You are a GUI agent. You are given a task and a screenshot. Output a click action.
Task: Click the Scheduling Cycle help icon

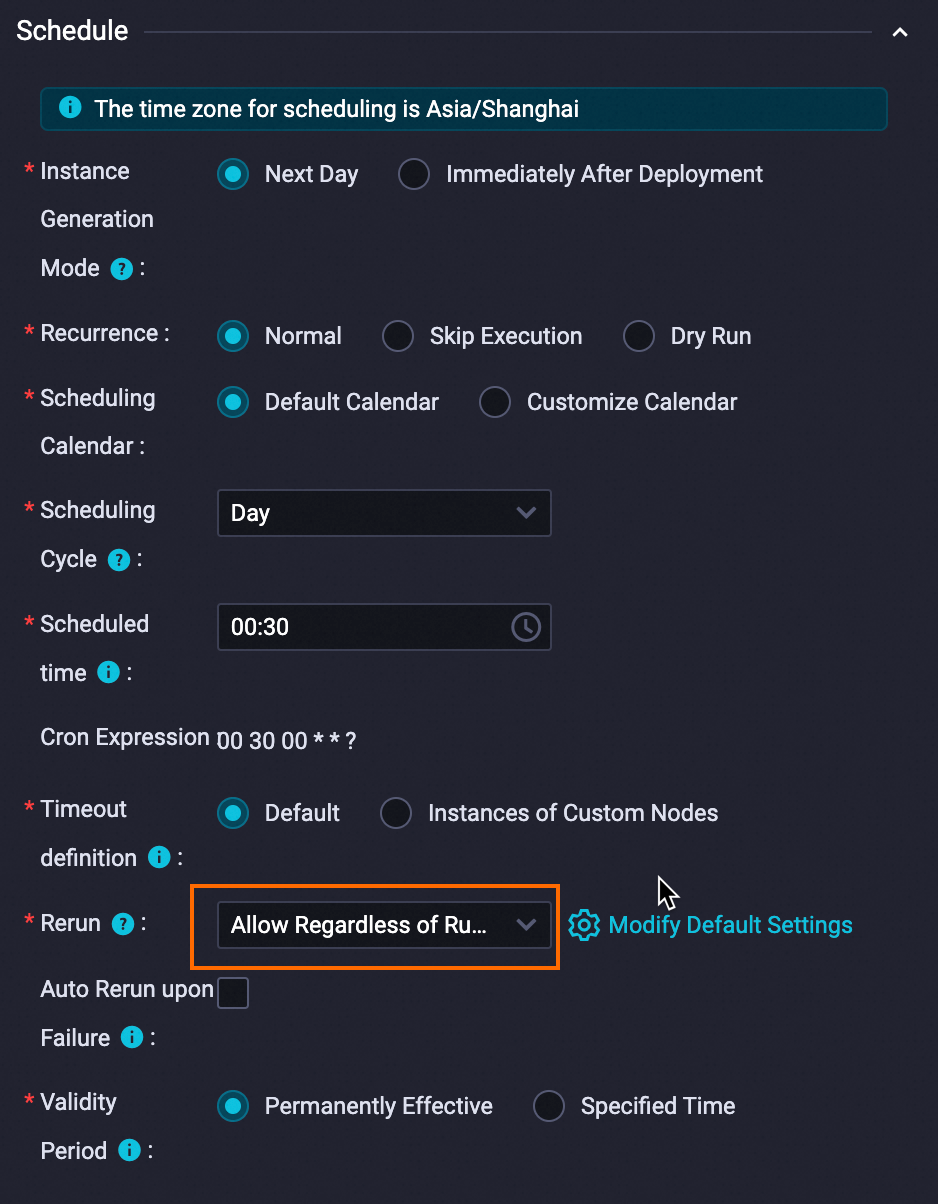pos(119,560)
